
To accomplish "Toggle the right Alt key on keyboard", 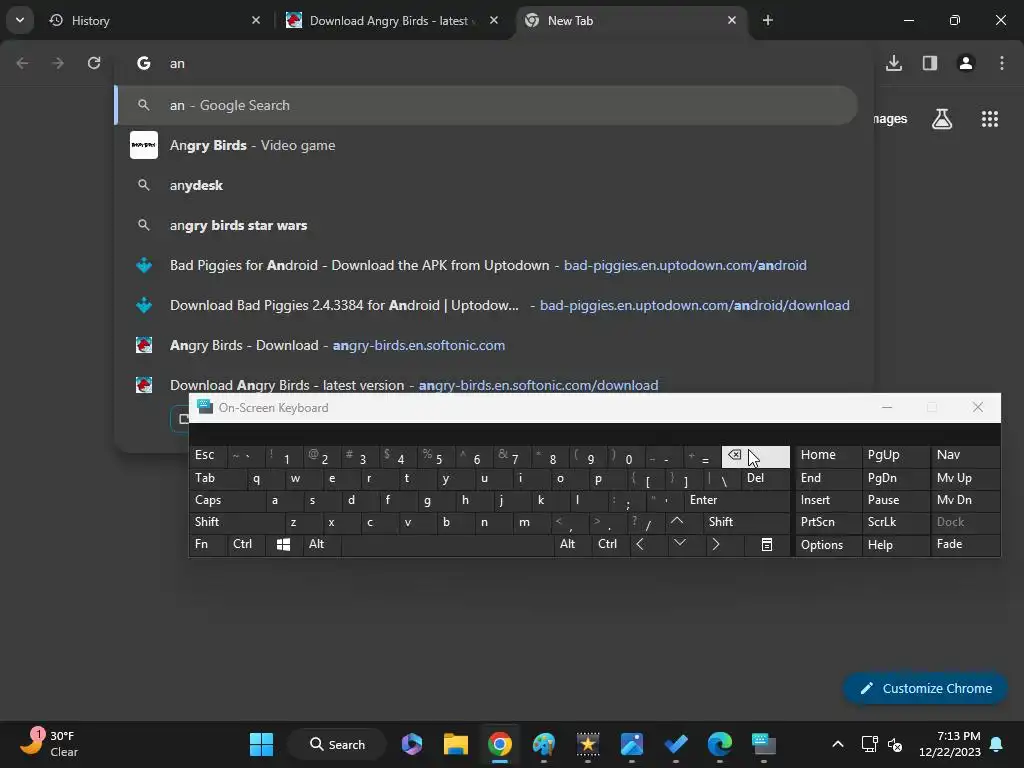I will 572,544.
